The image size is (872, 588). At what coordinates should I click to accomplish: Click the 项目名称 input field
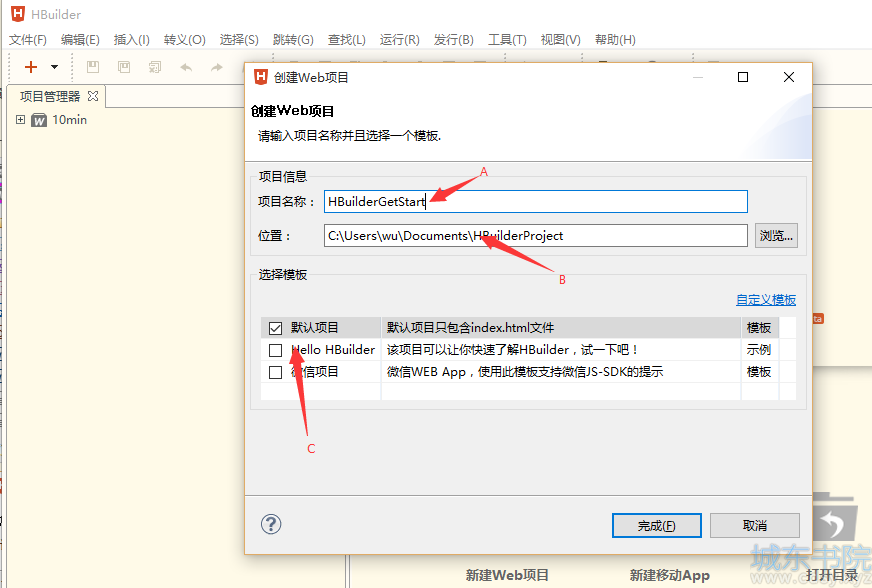(536, 201)
